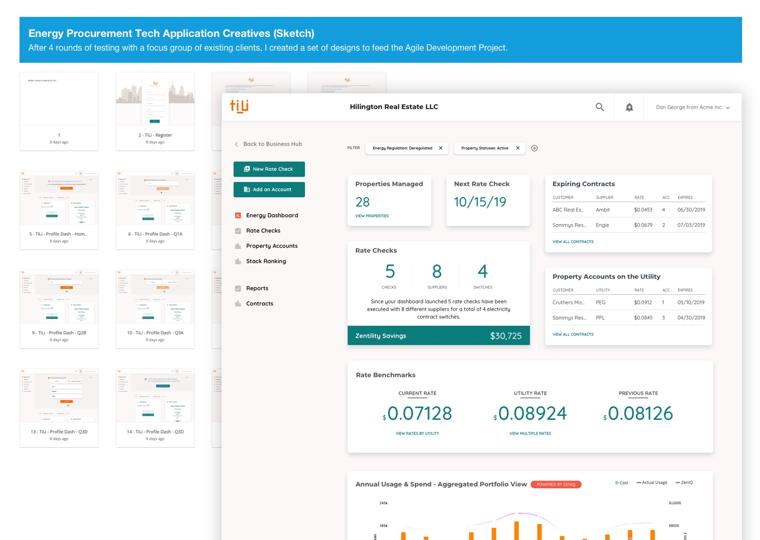This screenshot has width=760, height=540.
Task: Click the Ambit supplier cell
Action: 602,210
